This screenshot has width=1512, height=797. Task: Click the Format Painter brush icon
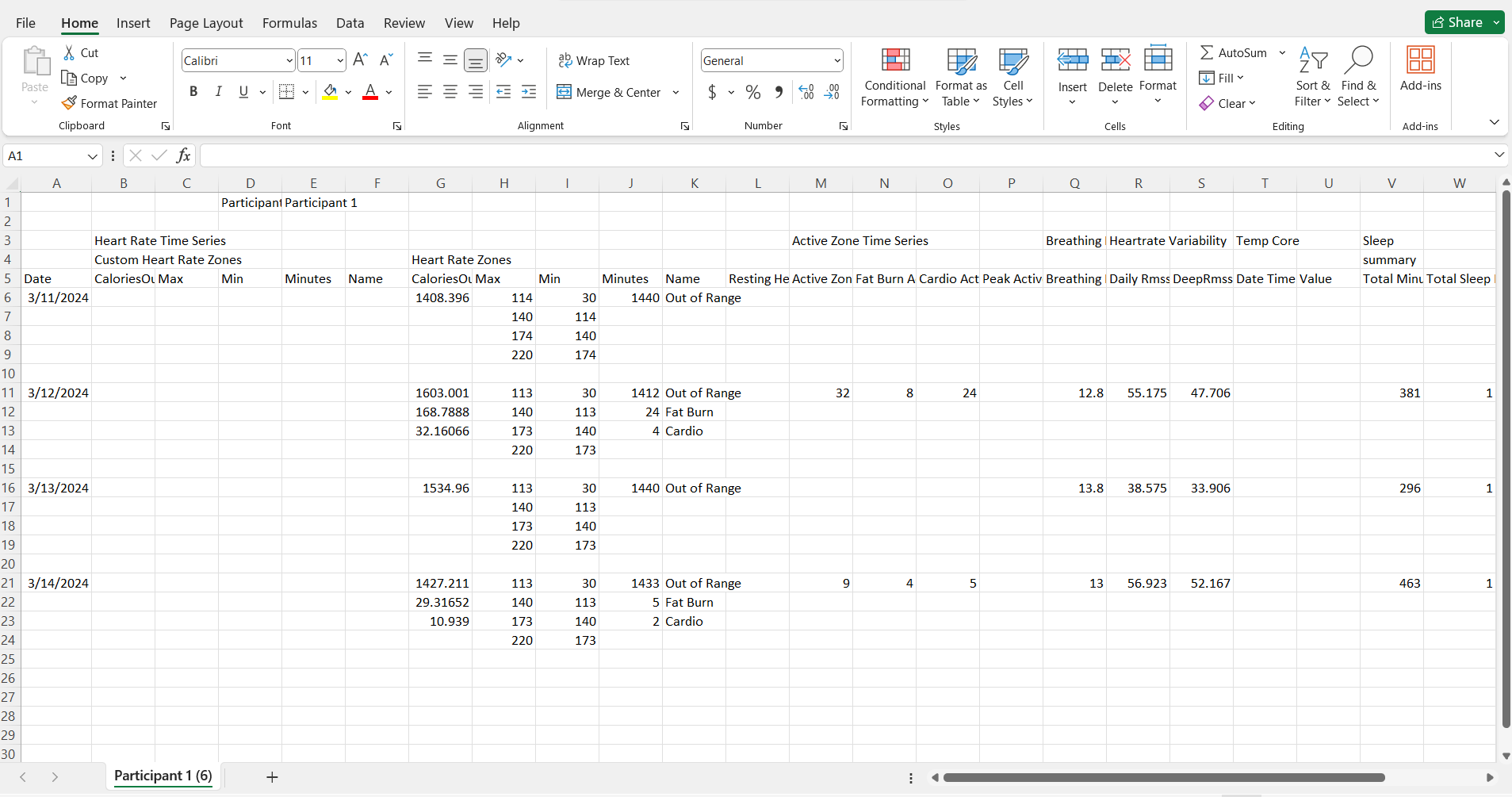point(70,103)
